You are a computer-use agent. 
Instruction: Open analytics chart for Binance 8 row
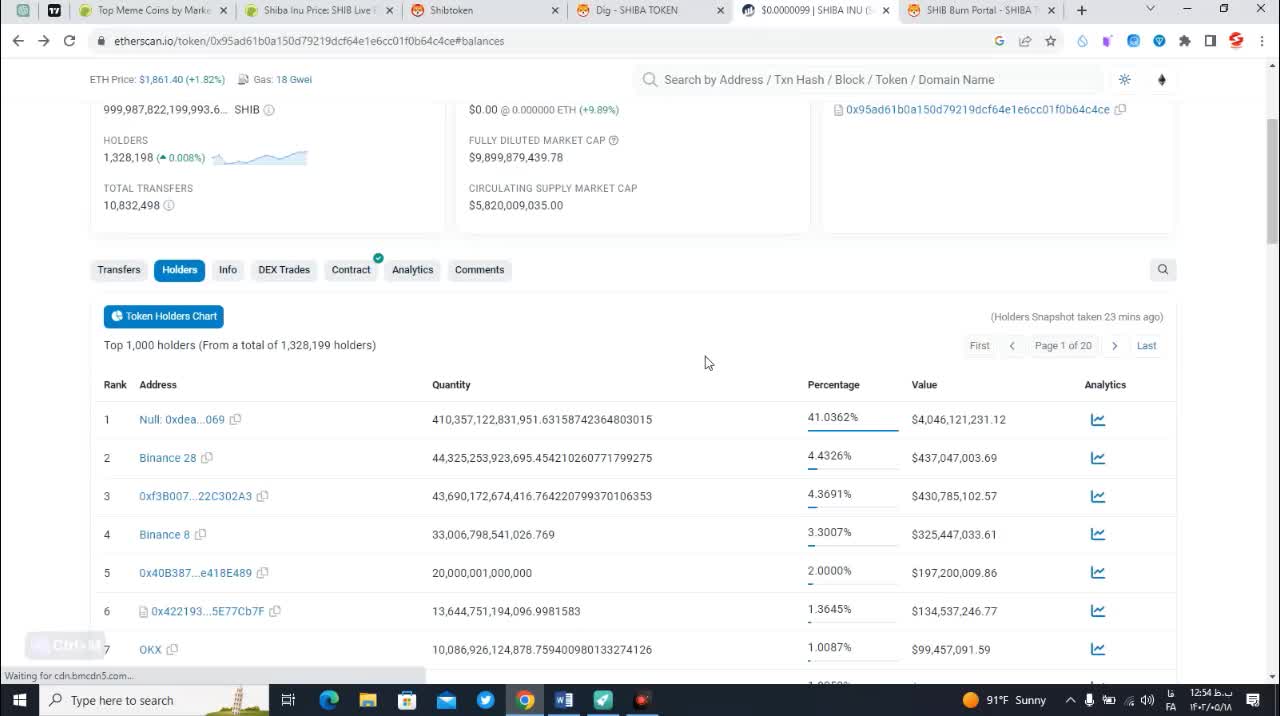[x=1097, y=535]
